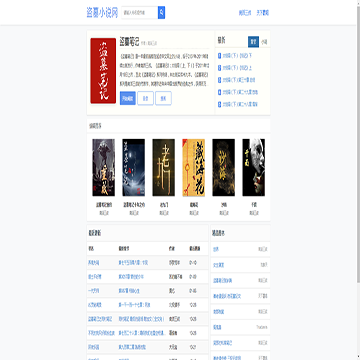Screen dimensions: 360x360
Task: Focus the novel search input field
Action: pyautogui.click(x=140, y=13)
